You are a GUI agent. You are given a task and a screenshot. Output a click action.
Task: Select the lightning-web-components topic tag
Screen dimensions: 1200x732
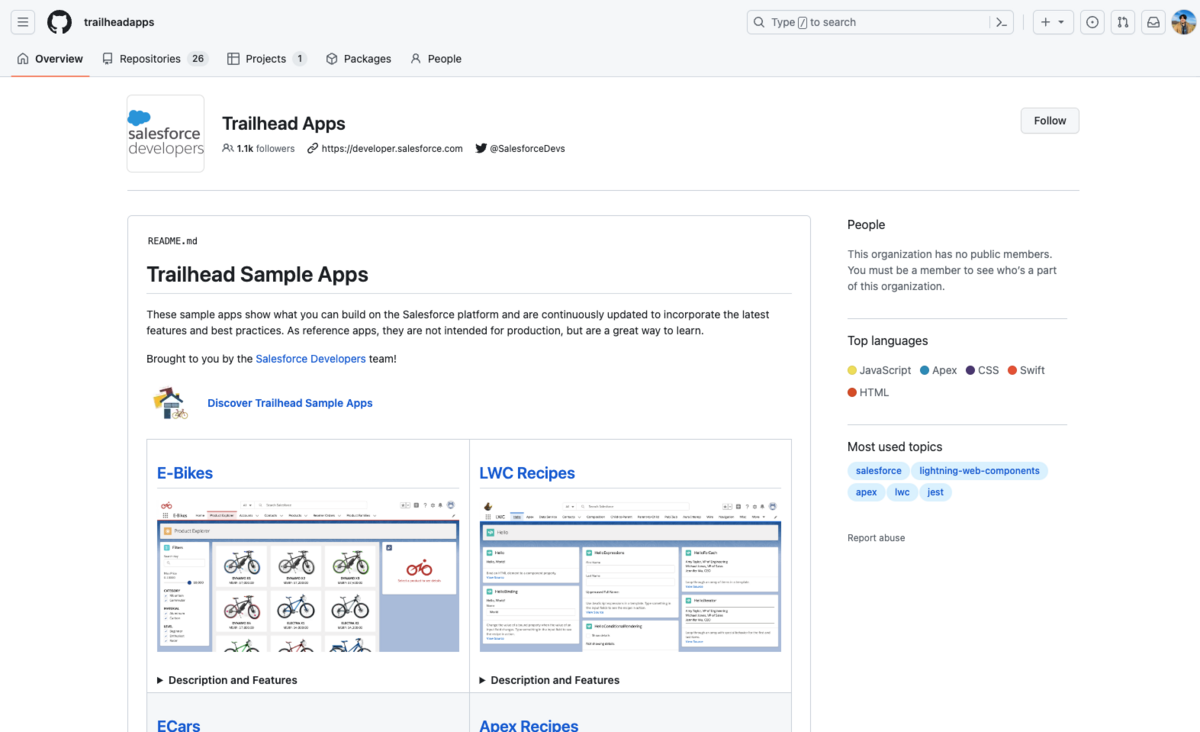point(980,471)
